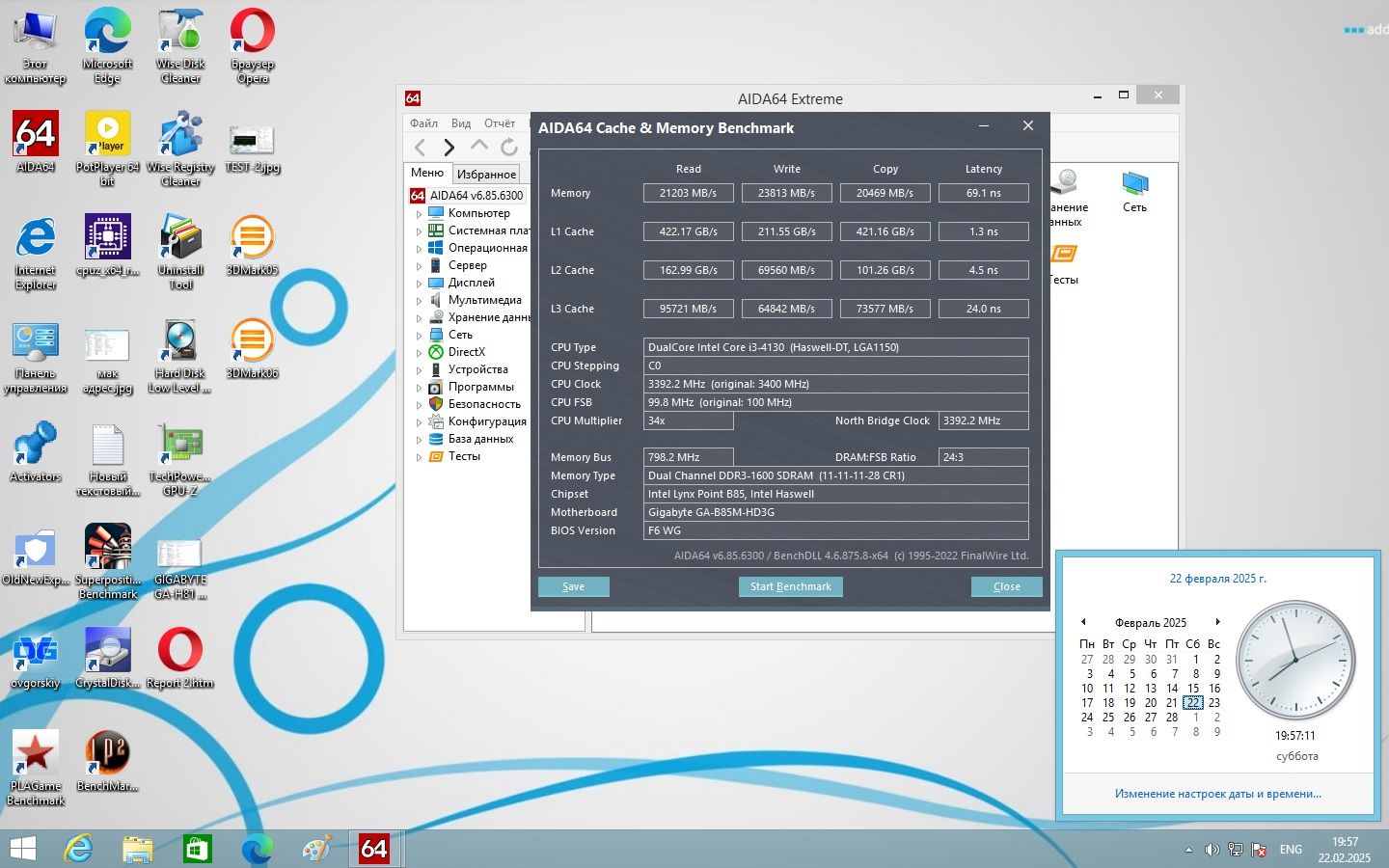The image size is (1389, 868).
Task: Click the AIDA64 up-level arrow icon
Action: 478,146
